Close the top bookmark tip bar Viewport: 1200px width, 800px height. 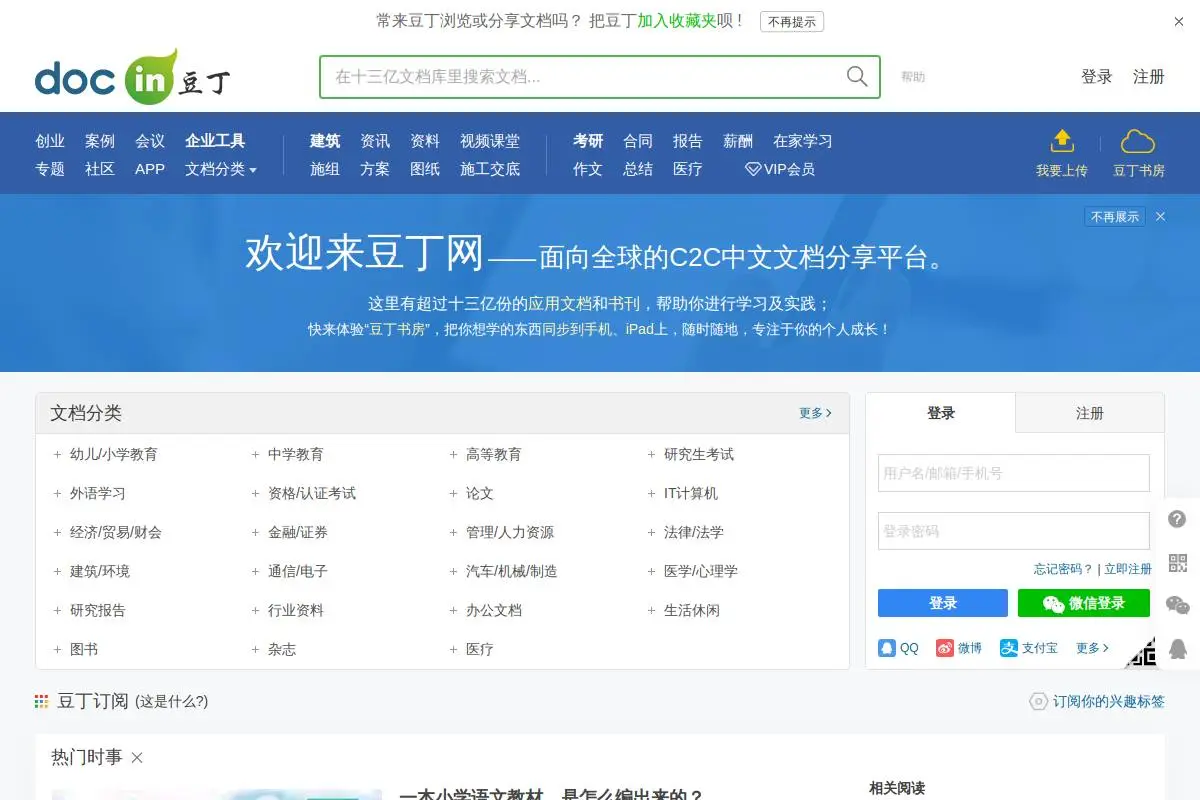[1179, 21]
